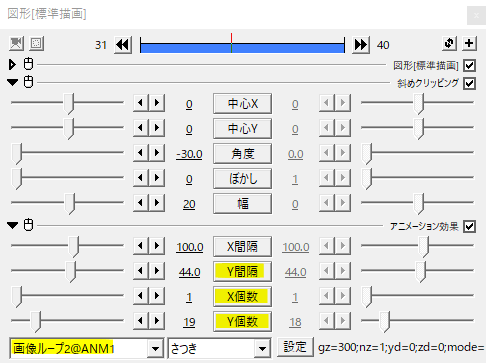Screen dimensions: 486x363
Task: Decrease left Y個数 value with left arrow
Action: [x=141, y=321]
